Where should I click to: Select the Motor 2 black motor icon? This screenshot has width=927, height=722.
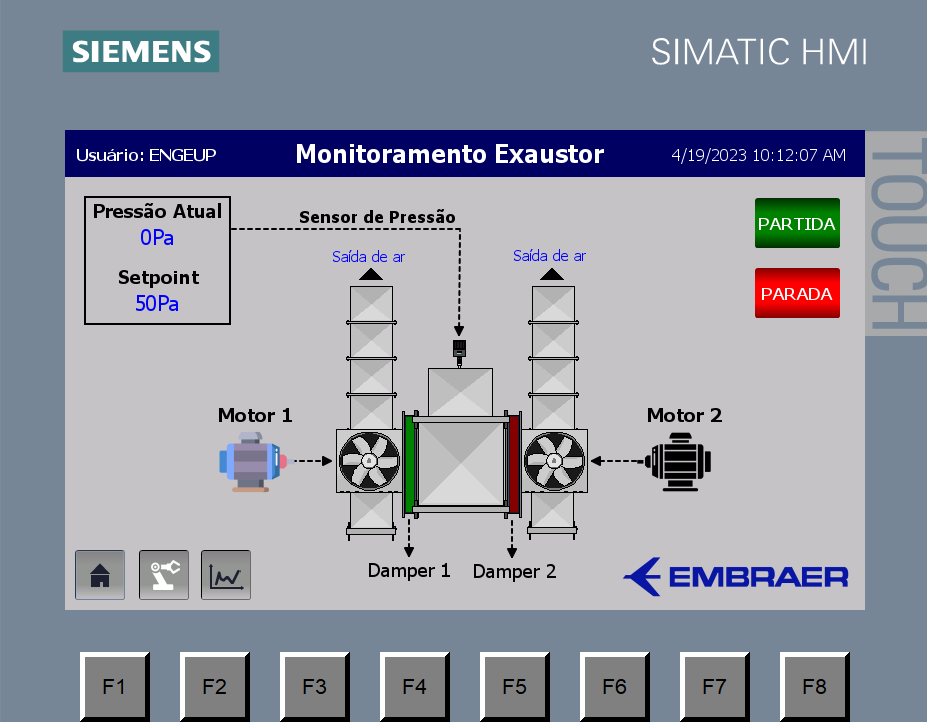click(678, 462)
